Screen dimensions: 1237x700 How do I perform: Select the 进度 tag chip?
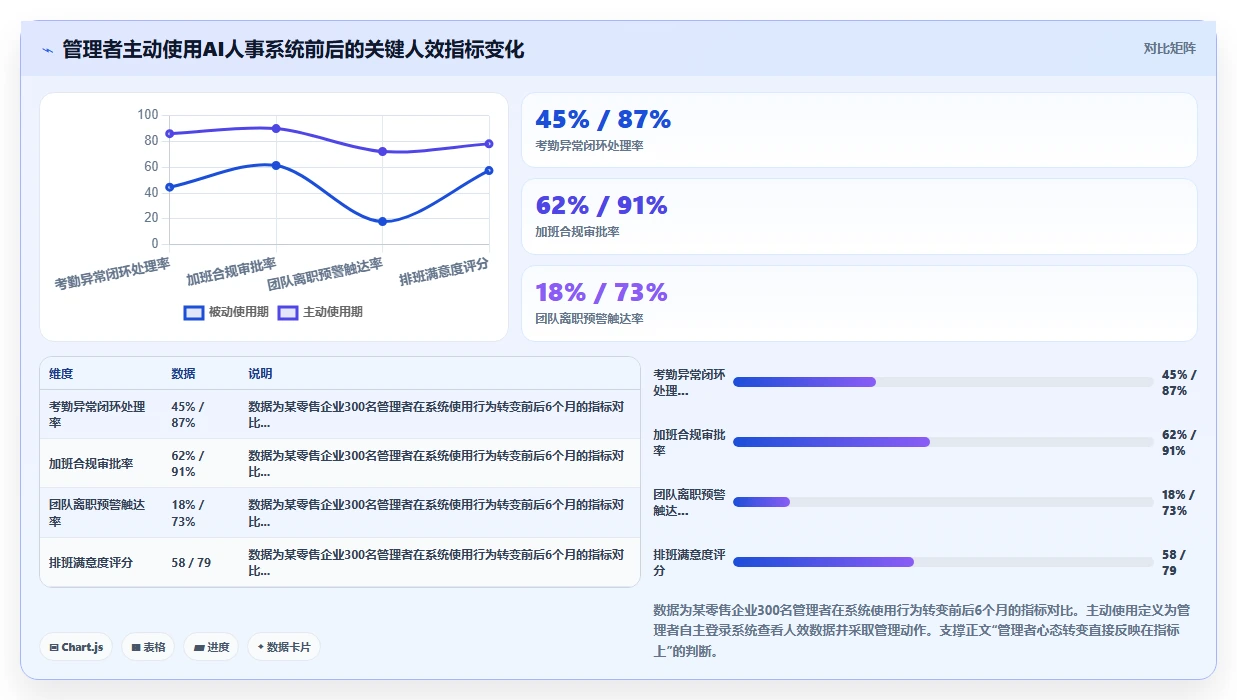(211, 647)
